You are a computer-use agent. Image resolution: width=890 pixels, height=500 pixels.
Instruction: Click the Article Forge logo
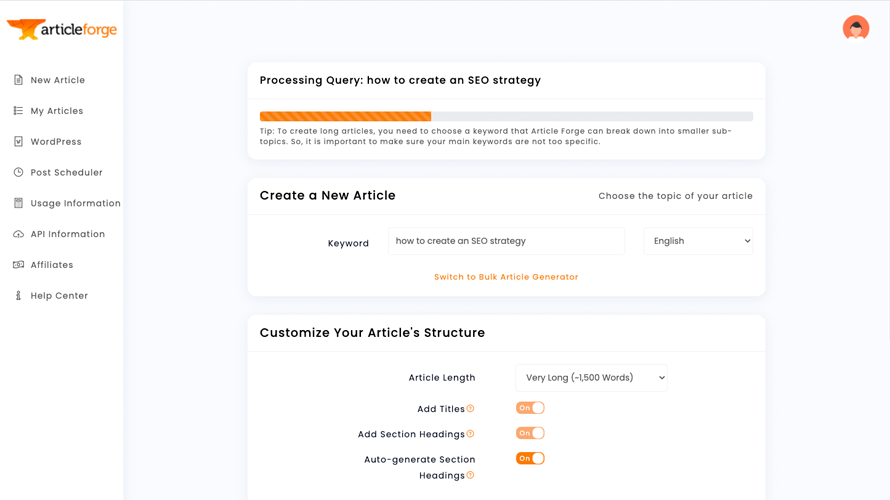(61, 29)
